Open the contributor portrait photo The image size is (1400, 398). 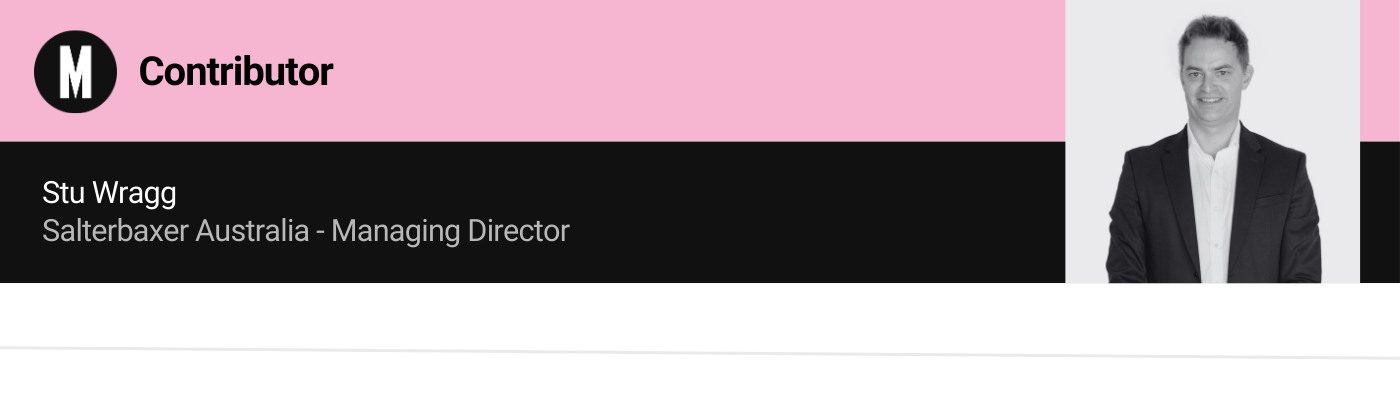(1212, 141)
